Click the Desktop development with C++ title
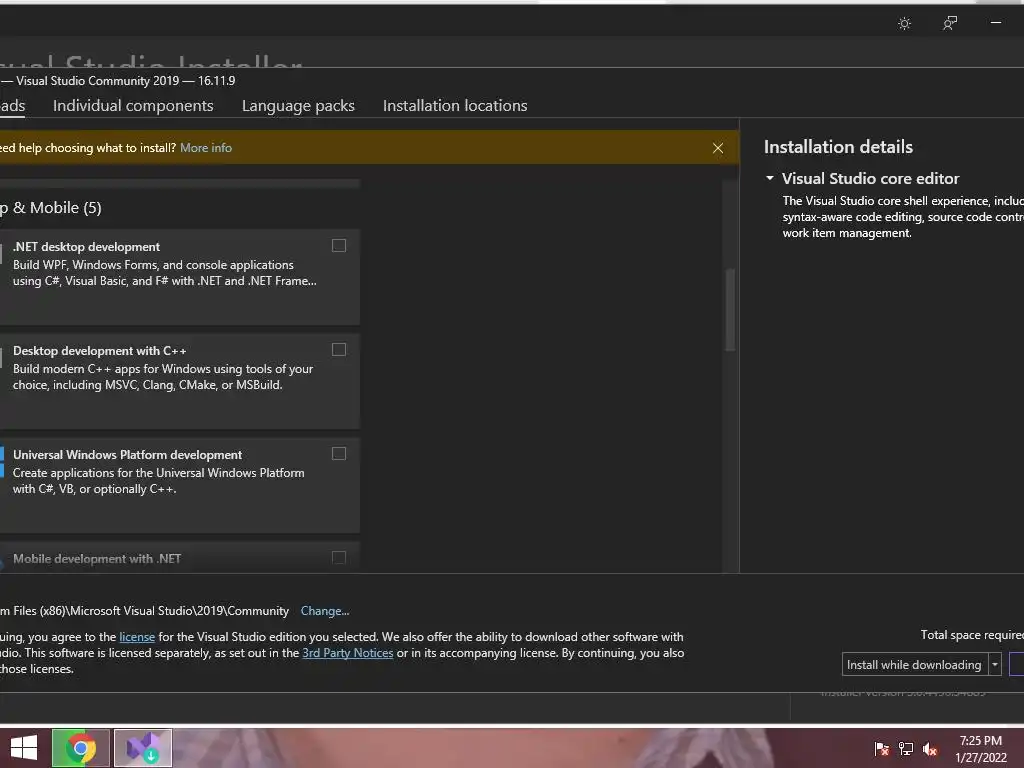This screenshot has width=1024, height=768. pyautogui.click(x=99, y=351)
